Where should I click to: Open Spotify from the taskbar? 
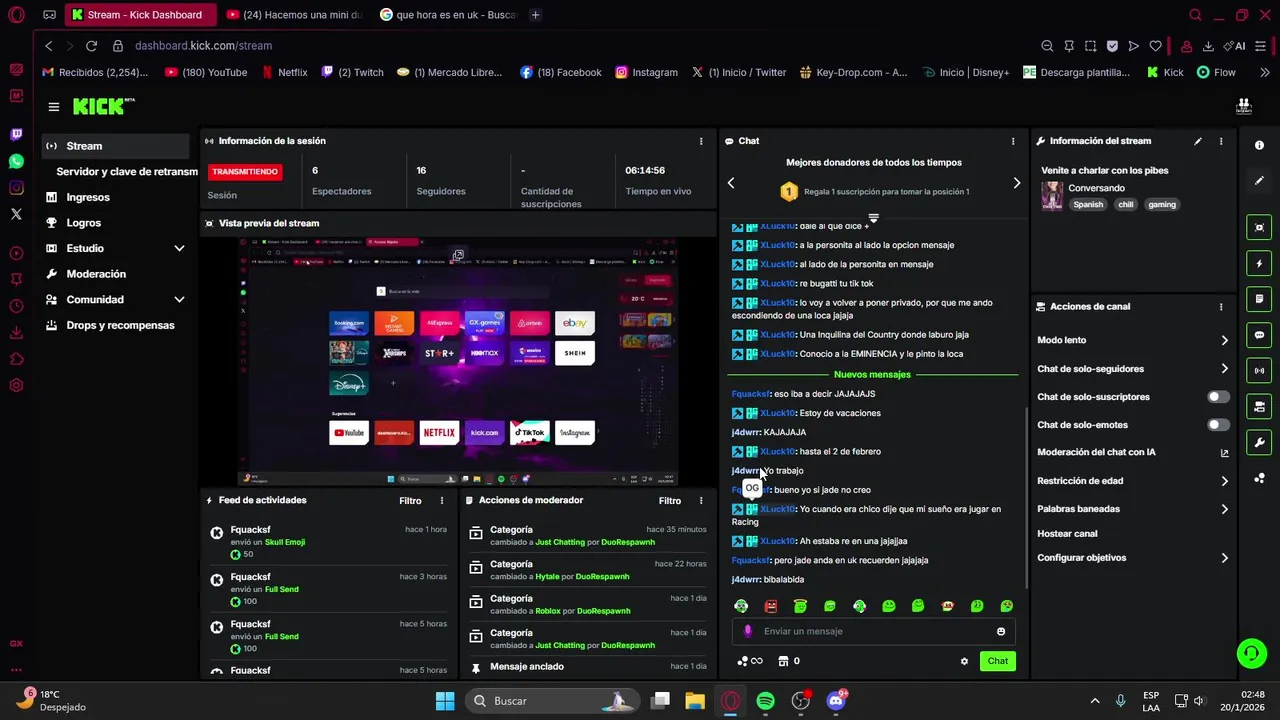765,701
